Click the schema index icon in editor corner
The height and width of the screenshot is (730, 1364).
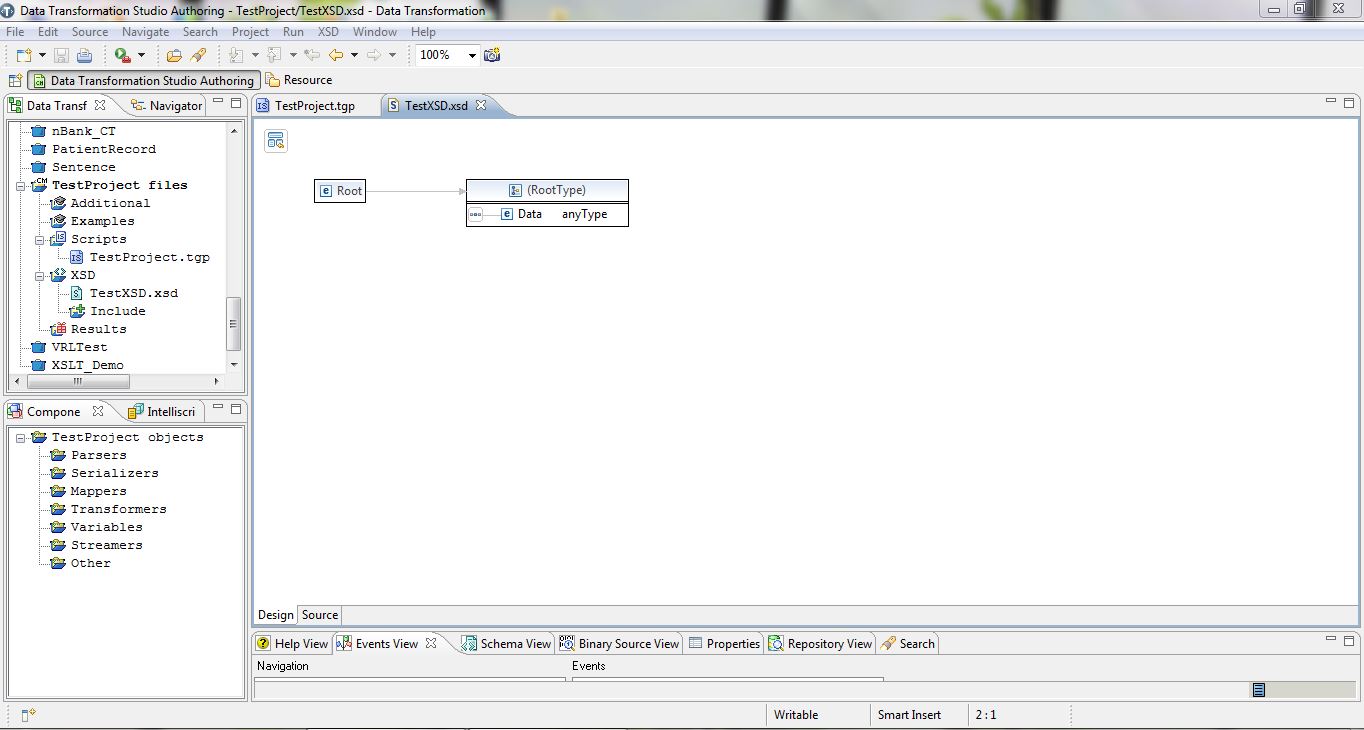tap(276, 141)
